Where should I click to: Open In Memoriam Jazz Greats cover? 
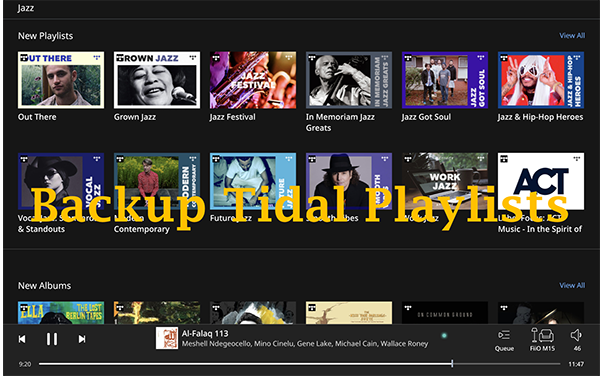point(349,80)
